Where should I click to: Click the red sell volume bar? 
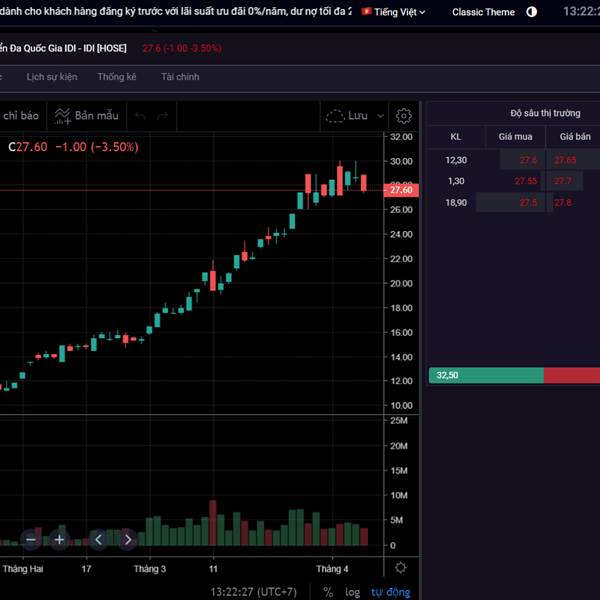[572, 375]
